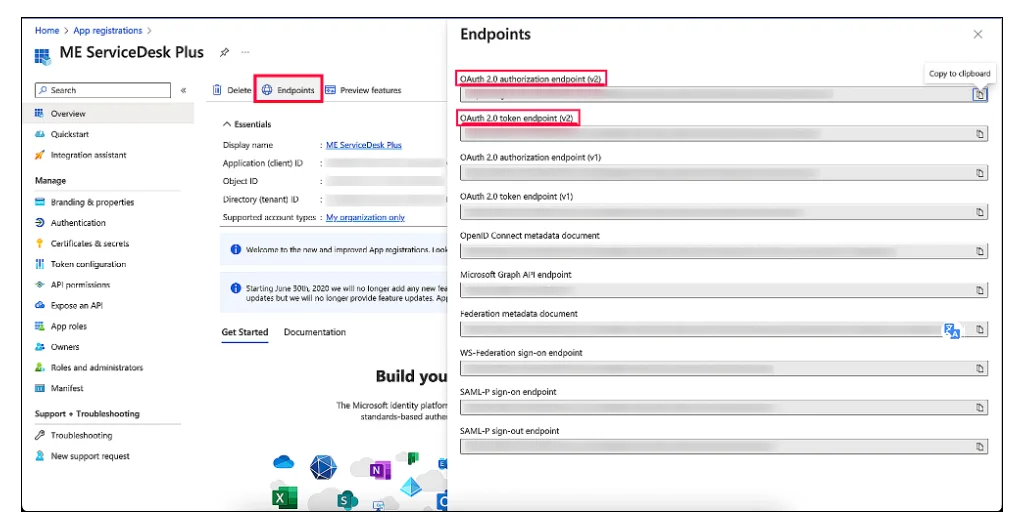The width and height of the screenshot is (1025, 529).
Task: Copy the SAML-P sign-out endpoint URL
Action: pyautogui.click(x=980, y=447)
